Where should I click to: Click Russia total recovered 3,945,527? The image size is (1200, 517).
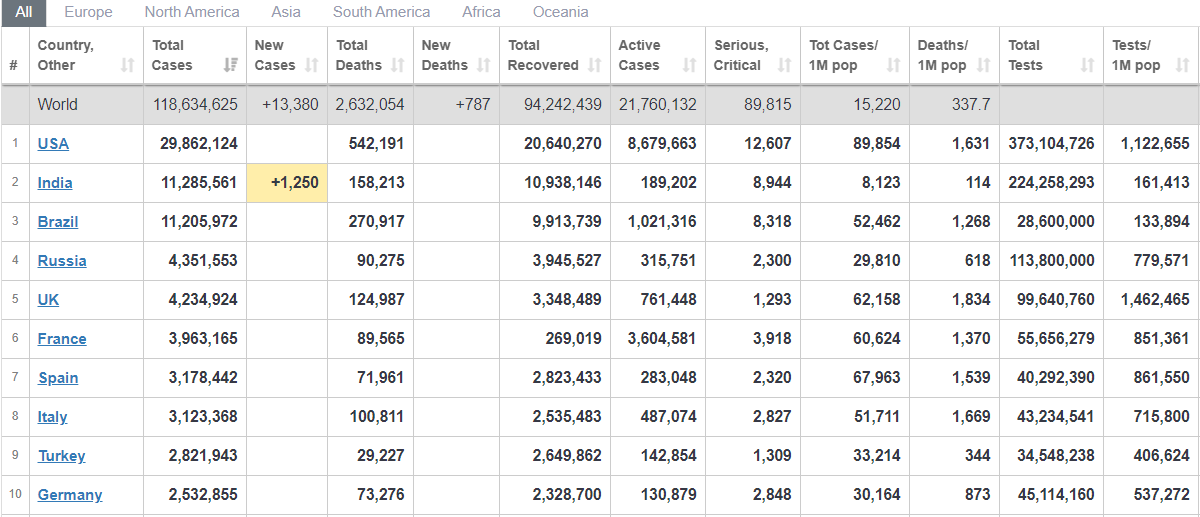567,260
